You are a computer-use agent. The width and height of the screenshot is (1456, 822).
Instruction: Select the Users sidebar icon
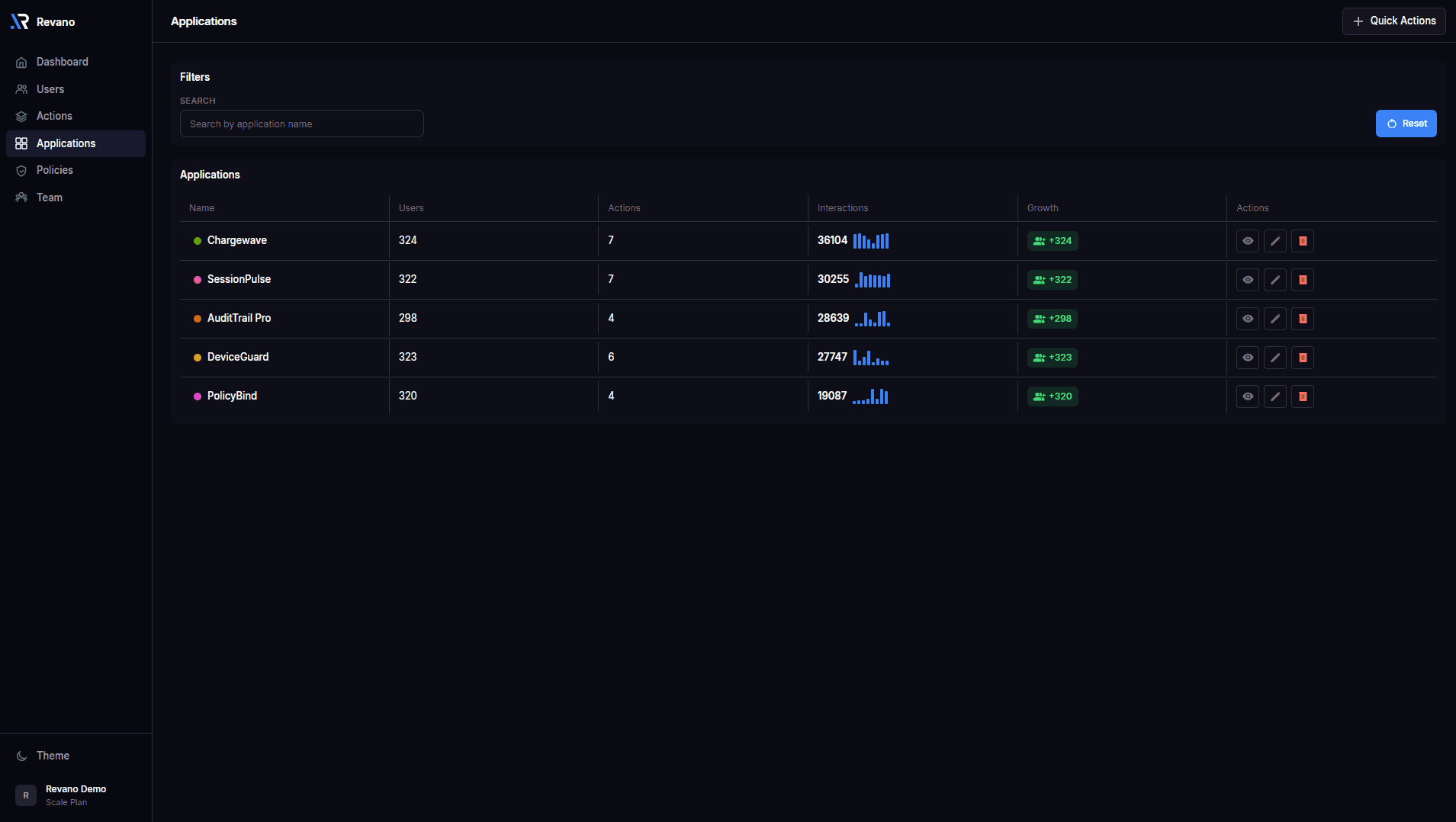tap(21, 89)
